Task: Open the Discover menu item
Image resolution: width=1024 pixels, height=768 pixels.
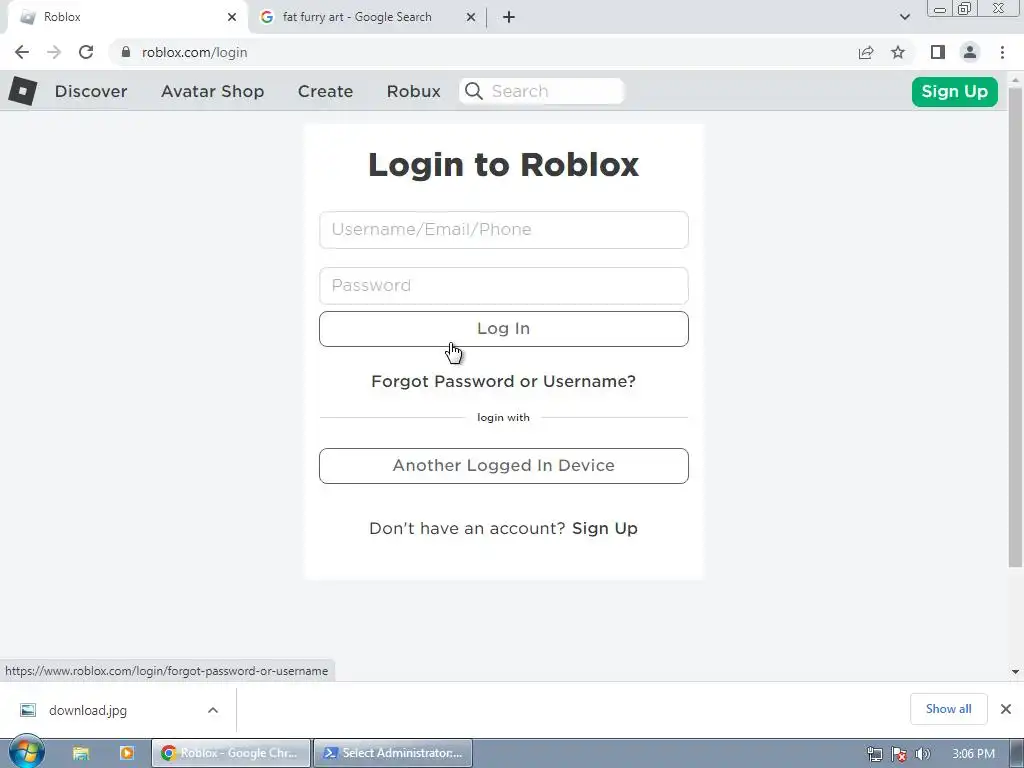Action: (x=91, y=91)
